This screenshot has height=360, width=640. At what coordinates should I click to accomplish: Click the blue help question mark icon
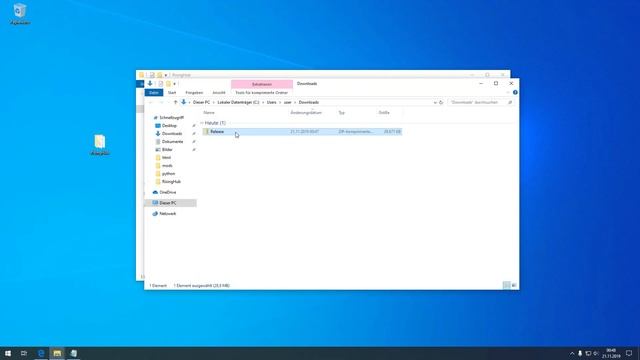[515, 93]
